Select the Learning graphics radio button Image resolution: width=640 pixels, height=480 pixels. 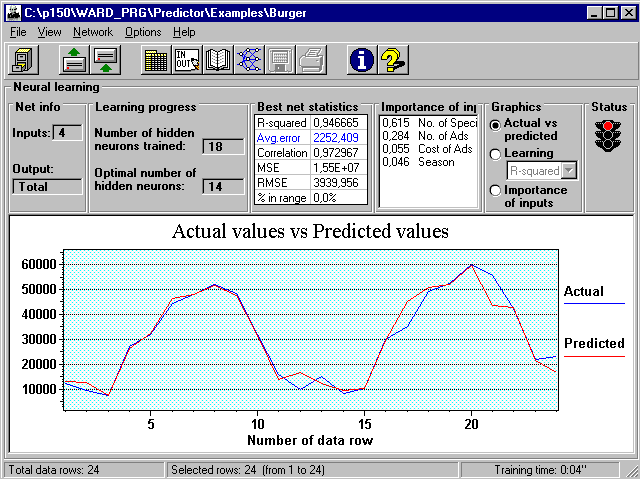(495, 154)
